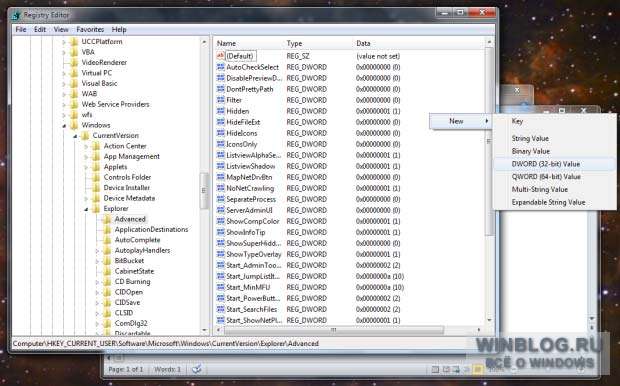Collapse the Windows tree node

64,125
